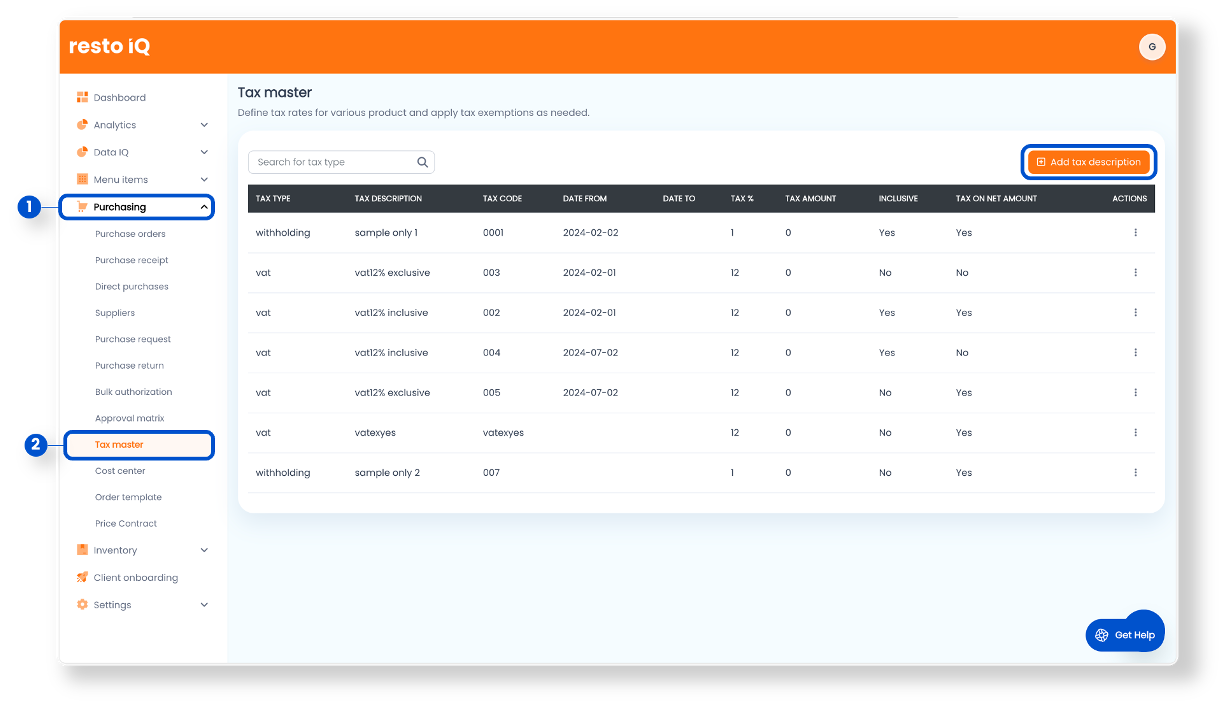Click the resto iQ logo
The height and width of the screenshot is (708, 1226).
[x=109, y=46]
